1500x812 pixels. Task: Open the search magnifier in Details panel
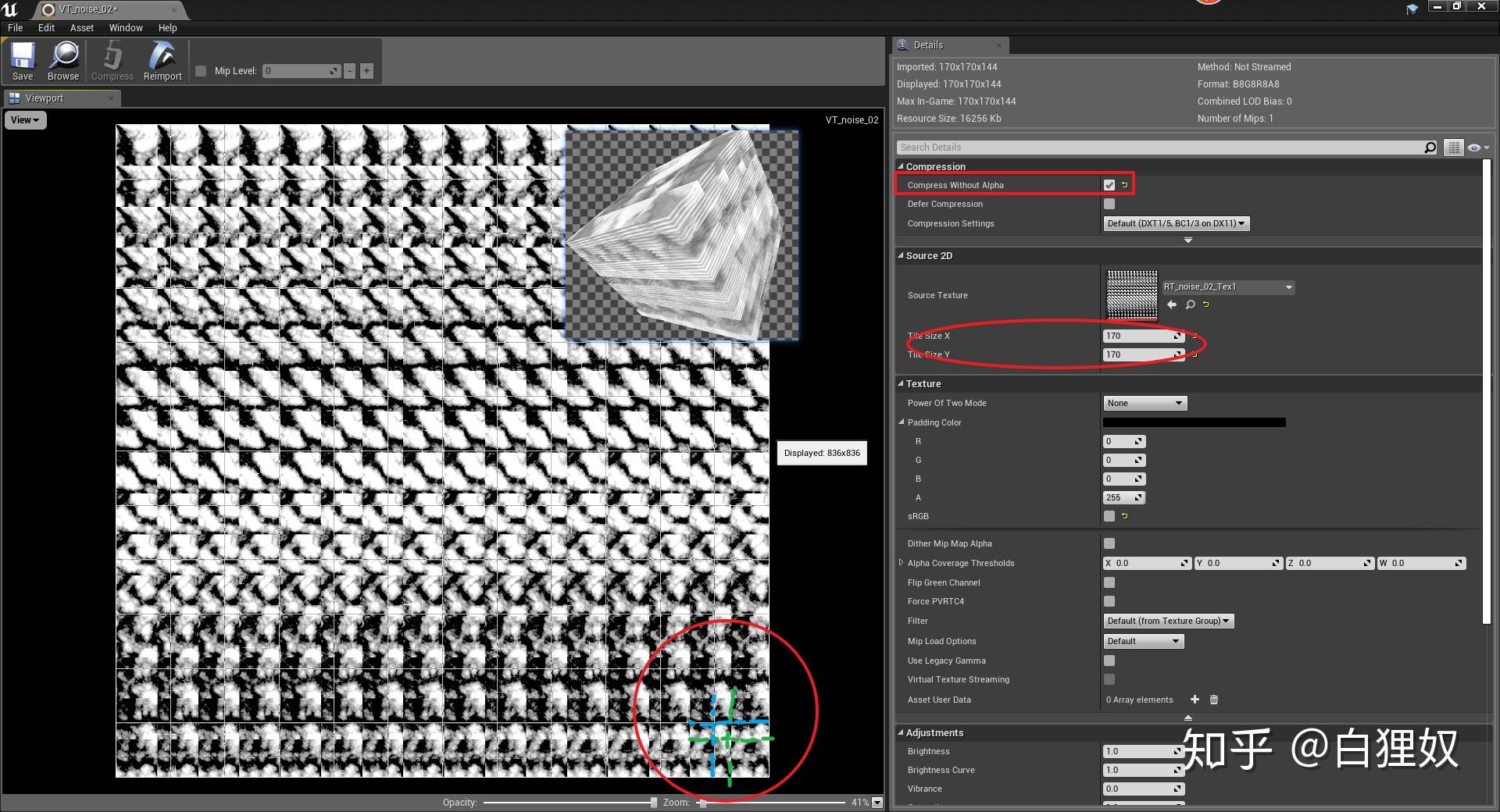click(1430, 147)
